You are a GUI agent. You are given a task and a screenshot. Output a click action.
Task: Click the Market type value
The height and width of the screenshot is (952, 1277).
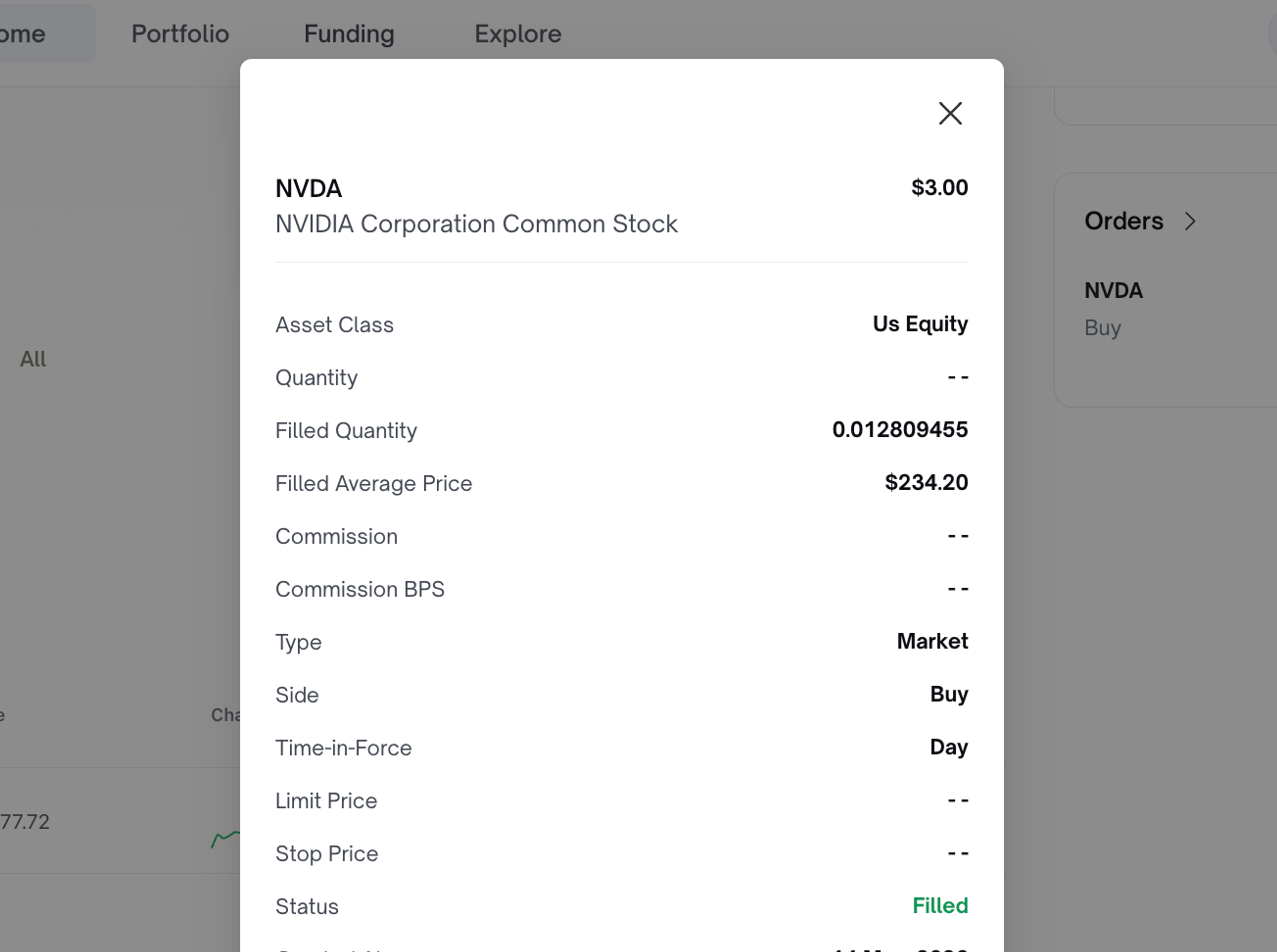932,641
